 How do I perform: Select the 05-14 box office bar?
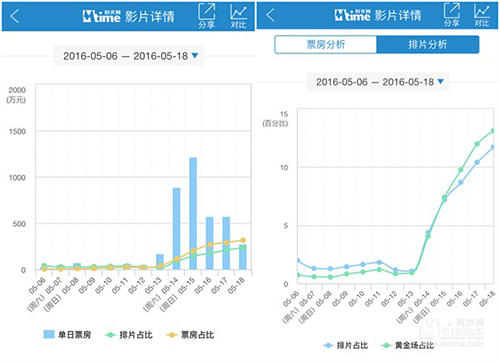pyautogui.click(x=176, y=229)
